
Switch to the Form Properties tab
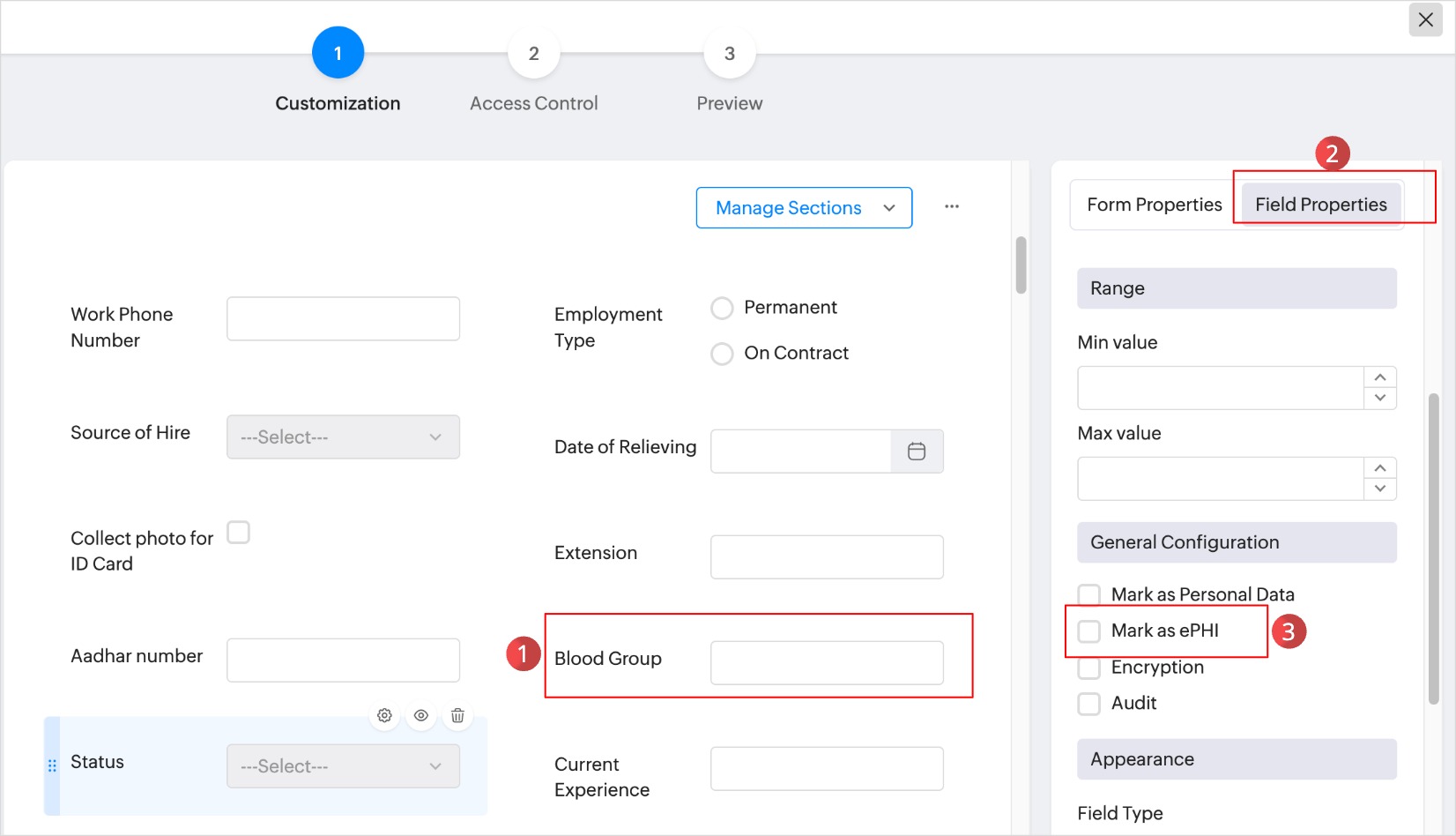(x=1154, y=205)
